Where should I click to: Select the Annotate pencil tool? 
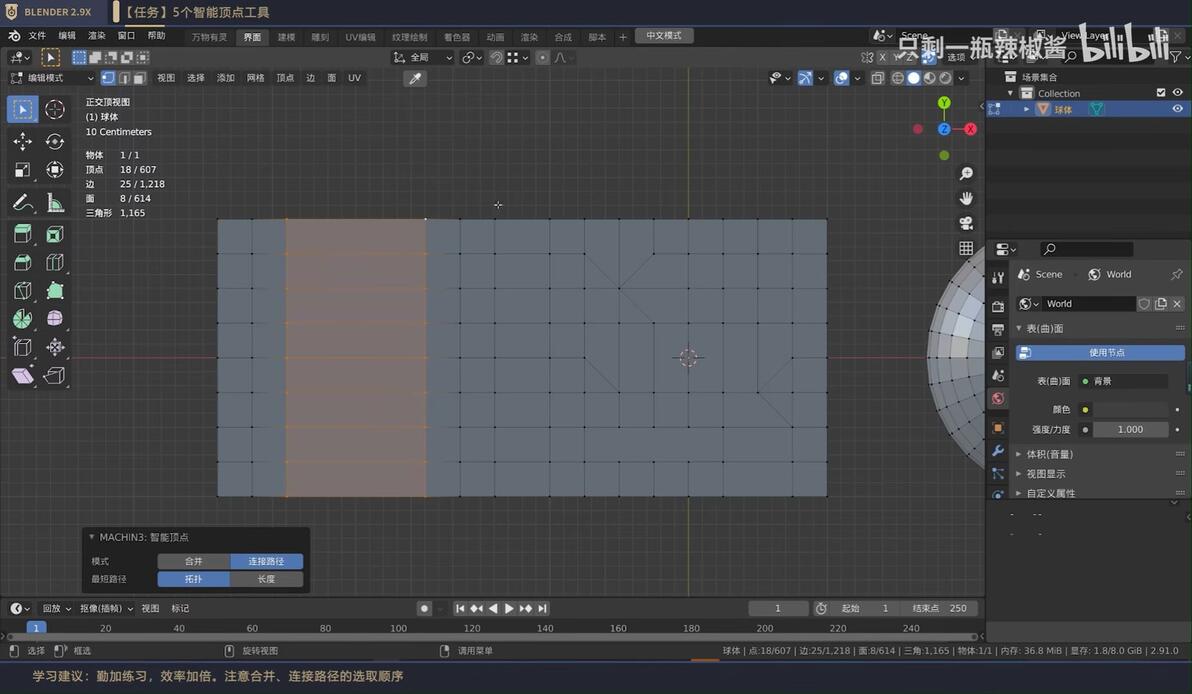click(x=22, y=202)
